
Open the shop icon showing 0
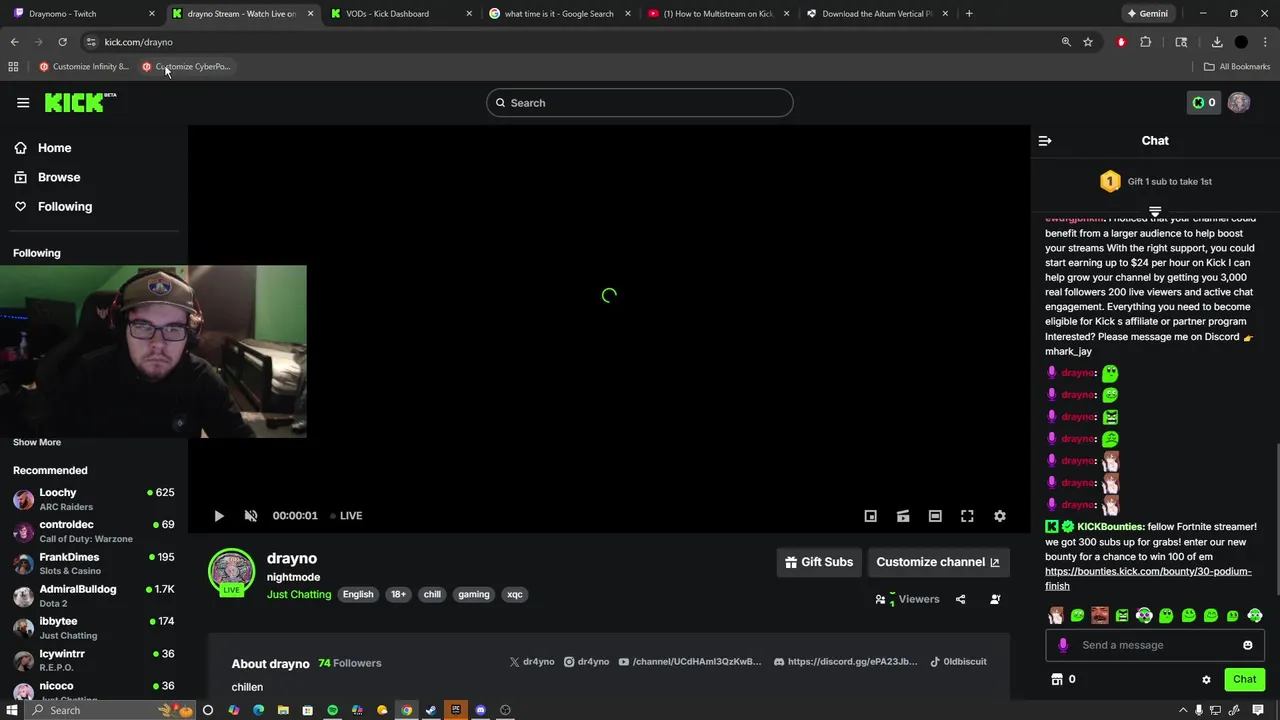click(1063, 680)
